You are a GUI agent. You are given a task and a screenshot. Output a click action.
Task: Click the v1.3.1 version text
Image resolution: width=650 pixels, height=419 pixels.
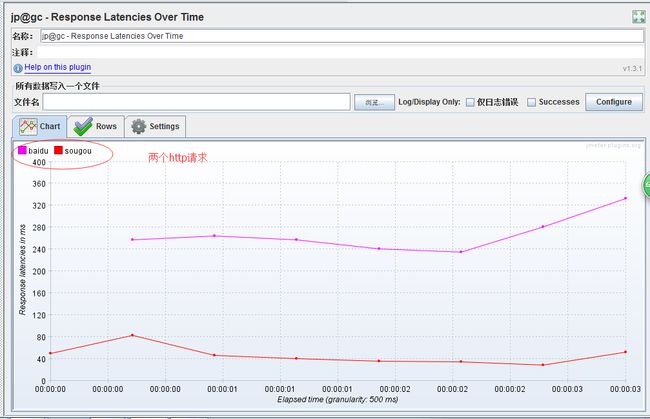click(x=632, y=69)
